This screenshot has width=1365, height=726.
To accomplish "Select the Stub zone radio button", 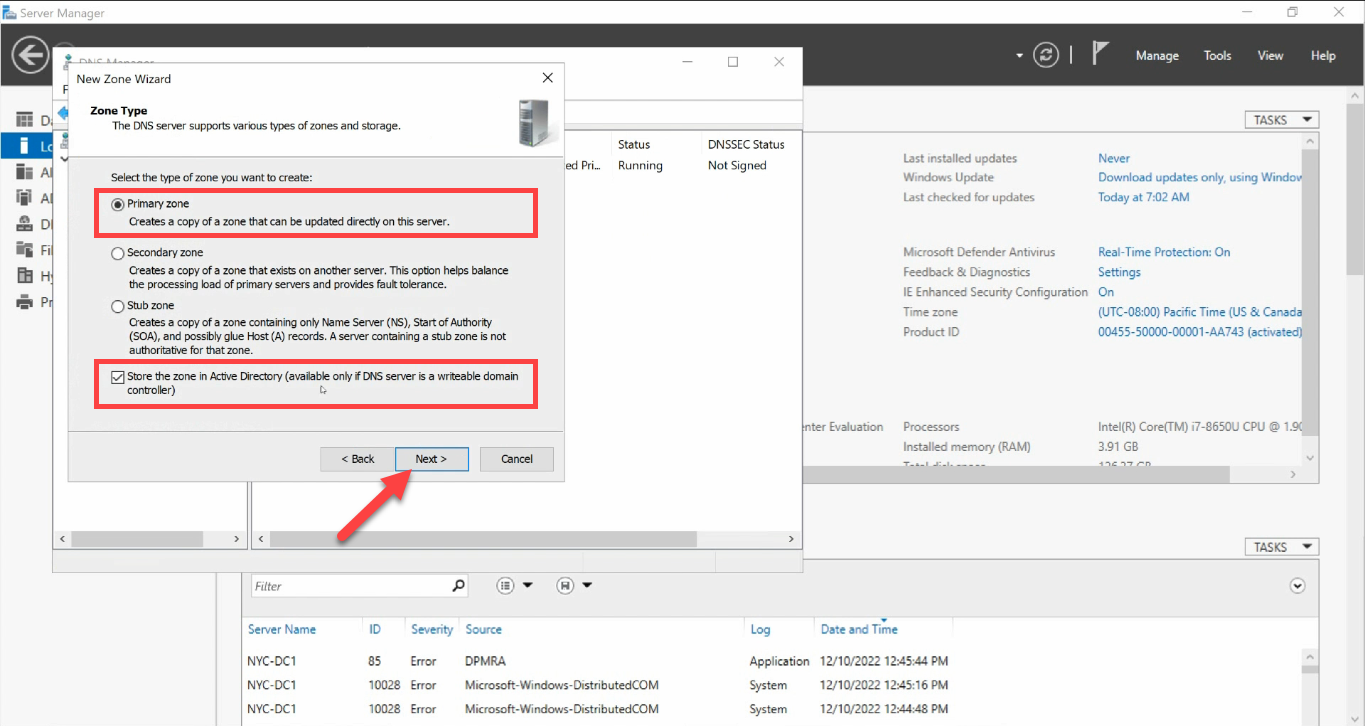I will click(x=118, y=307).
